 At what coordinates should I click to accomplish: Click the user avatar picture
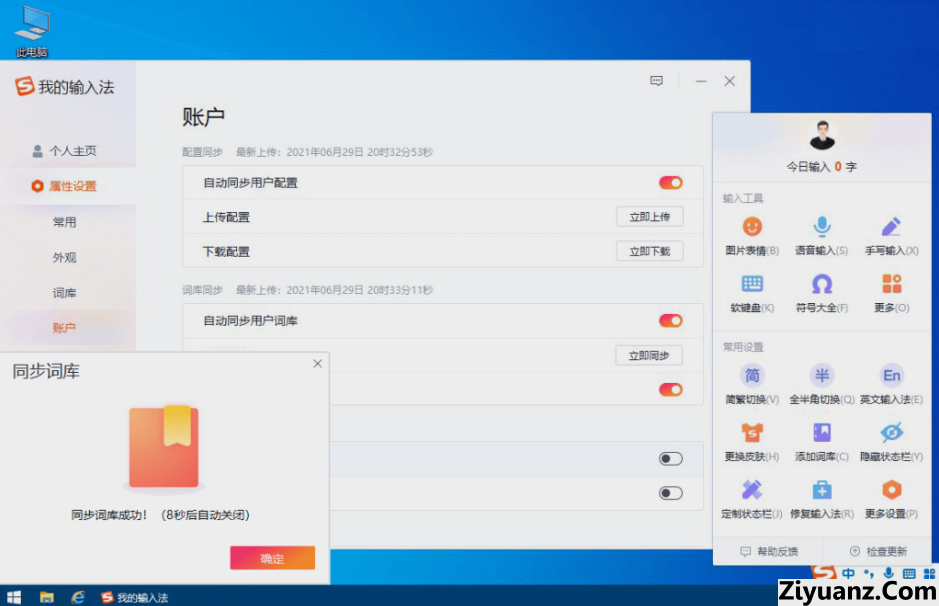(822, 135)
